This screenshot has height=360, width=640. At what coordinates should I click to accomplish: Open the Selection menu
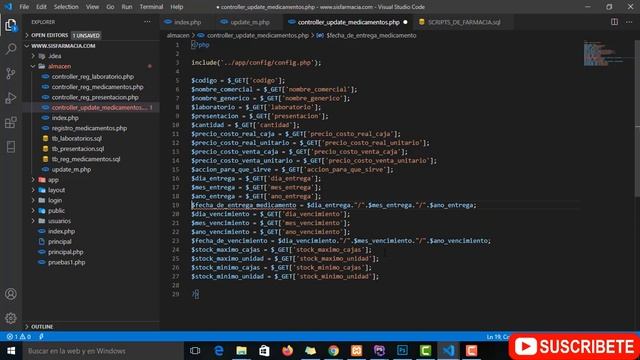(x=66, y=7)
